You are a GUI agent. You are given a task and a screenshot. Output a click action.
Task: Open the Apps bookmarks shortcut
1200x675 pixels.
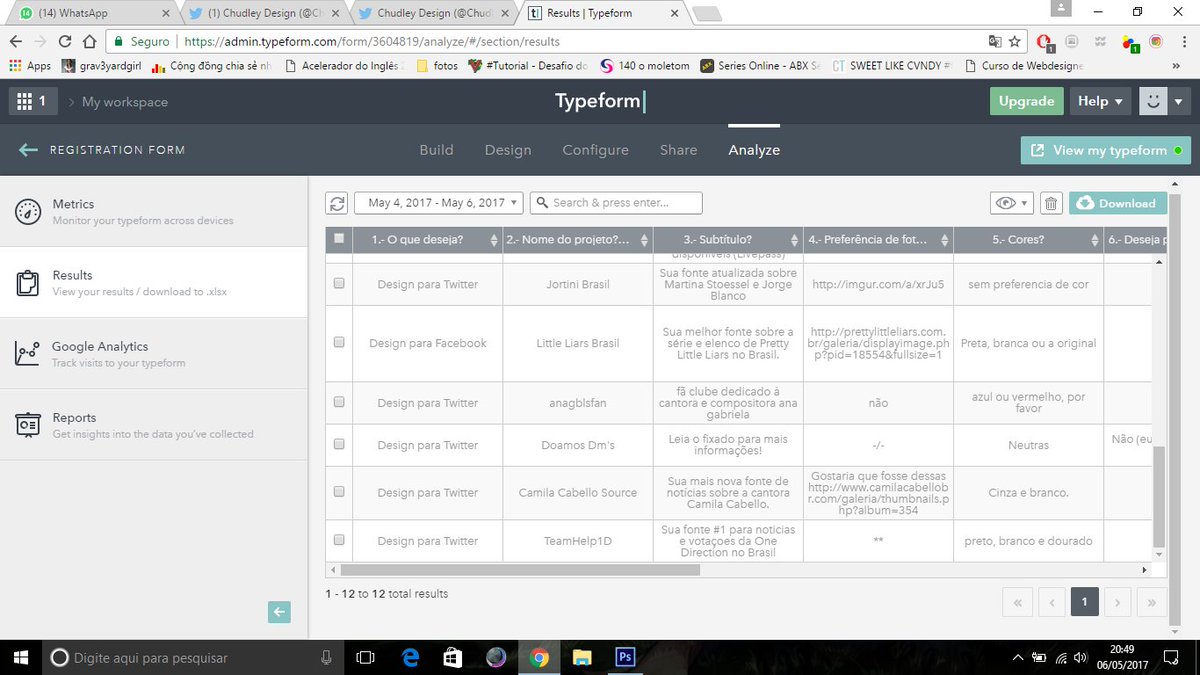tap(30, 66)
